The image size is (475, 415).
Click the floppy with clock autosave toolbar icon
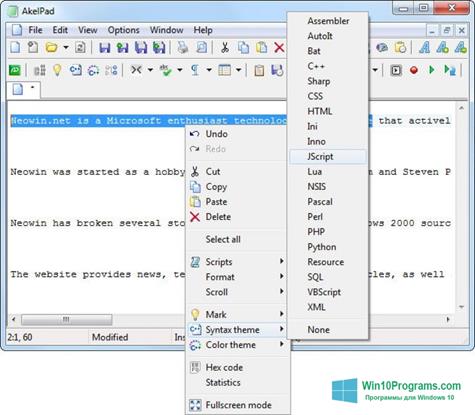pos(277,70)
